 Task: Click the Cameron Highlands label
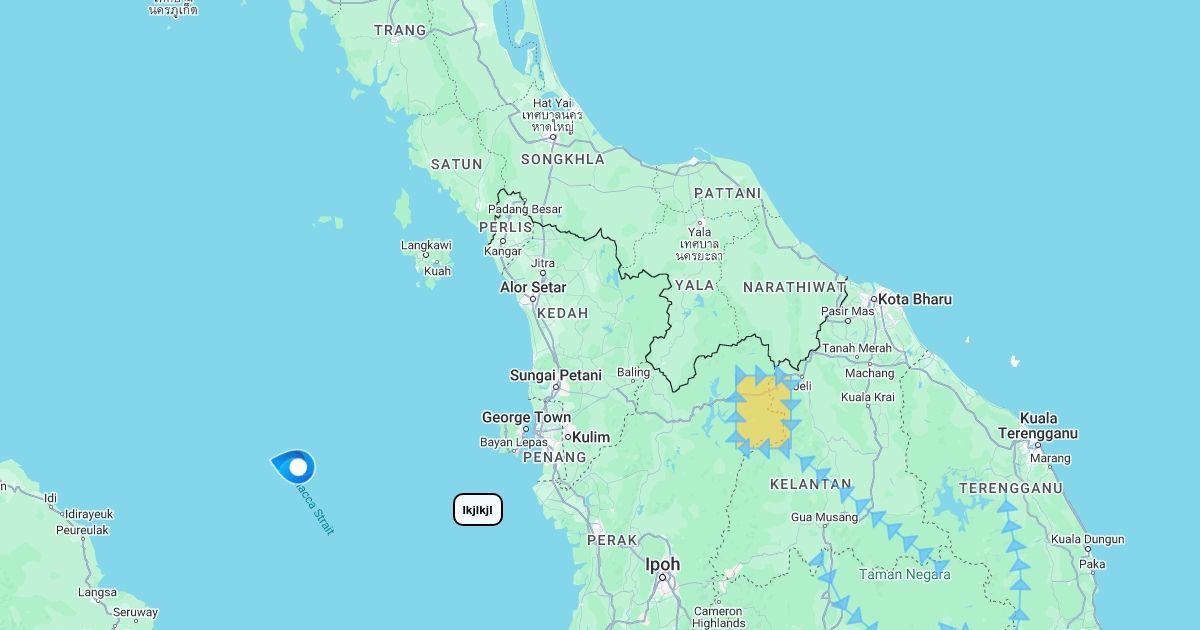click(x=718, y=617)
